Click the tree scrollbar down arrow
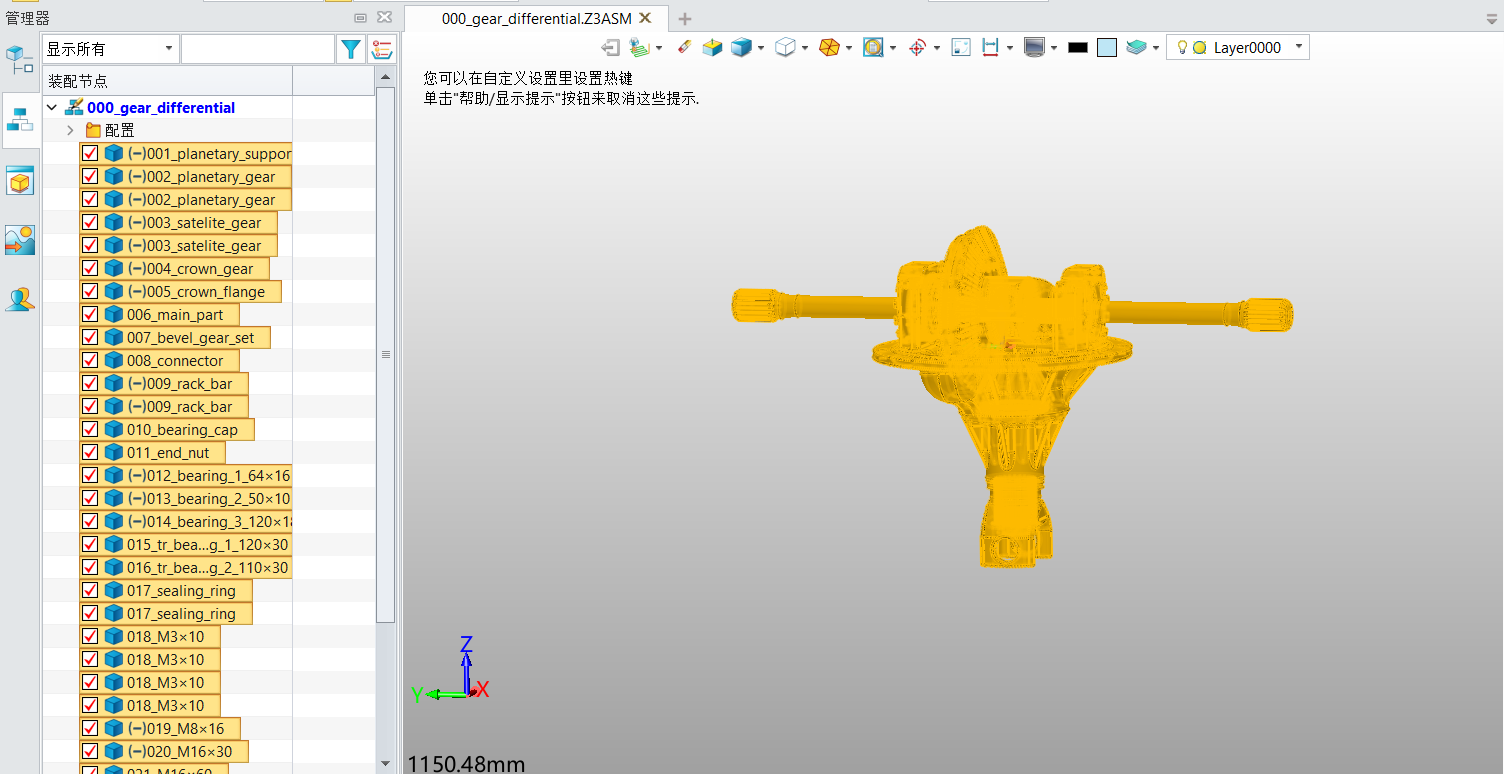 (386, 763)
